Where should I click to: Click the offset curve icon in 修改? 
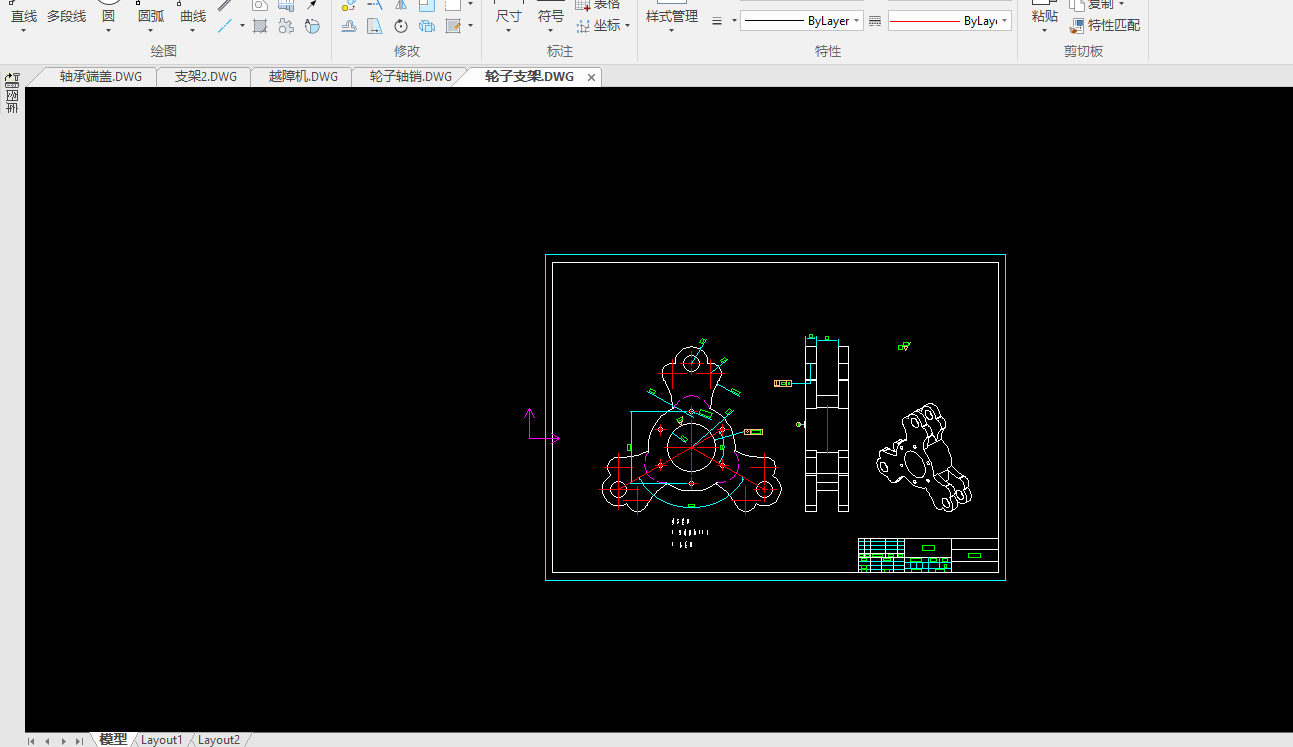pyautogui.click(x=349, y=26)
